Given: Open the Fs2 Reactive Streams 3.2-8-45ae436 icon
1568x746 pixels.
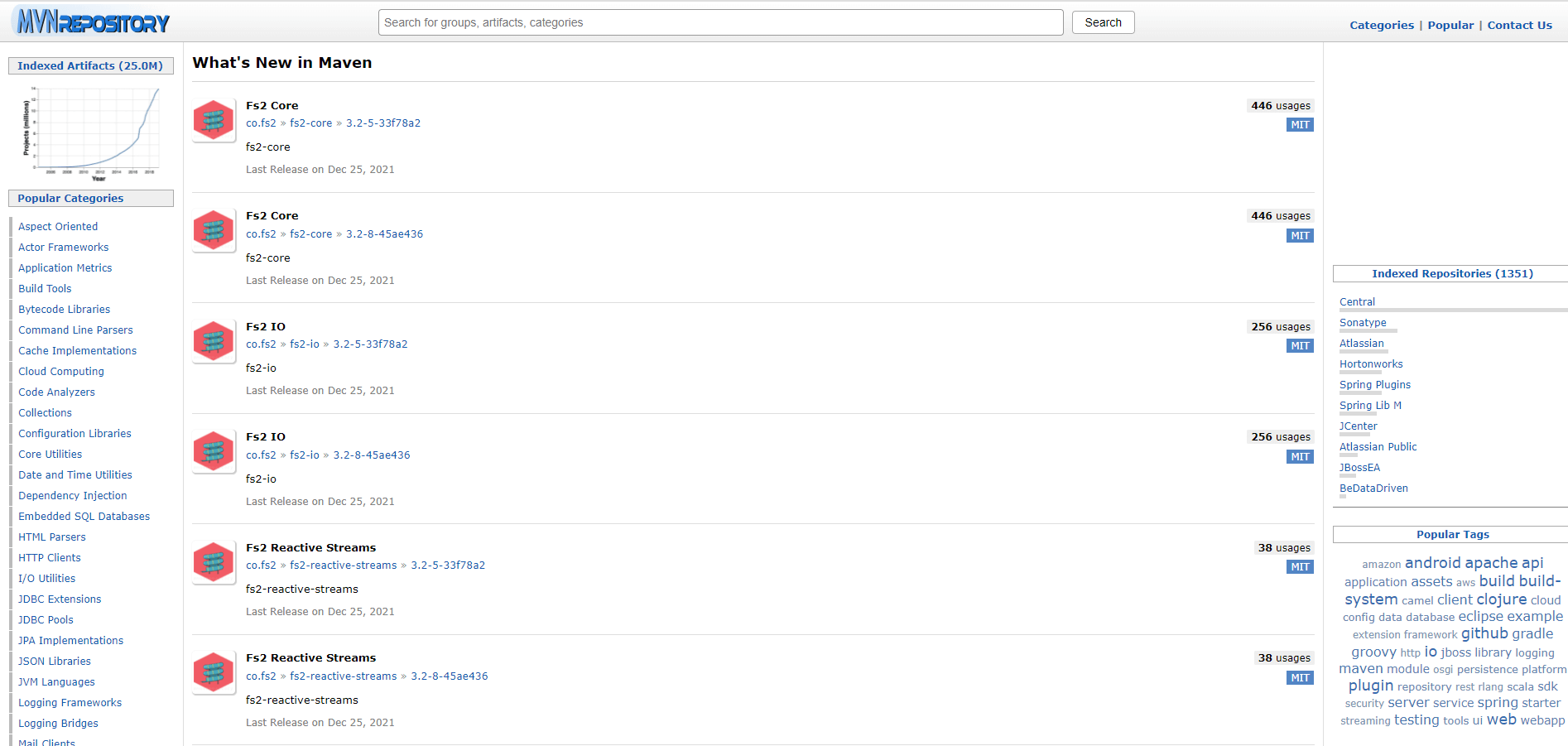Looking at the screenshot, I should pyautogui.click(x=214, y=672).
